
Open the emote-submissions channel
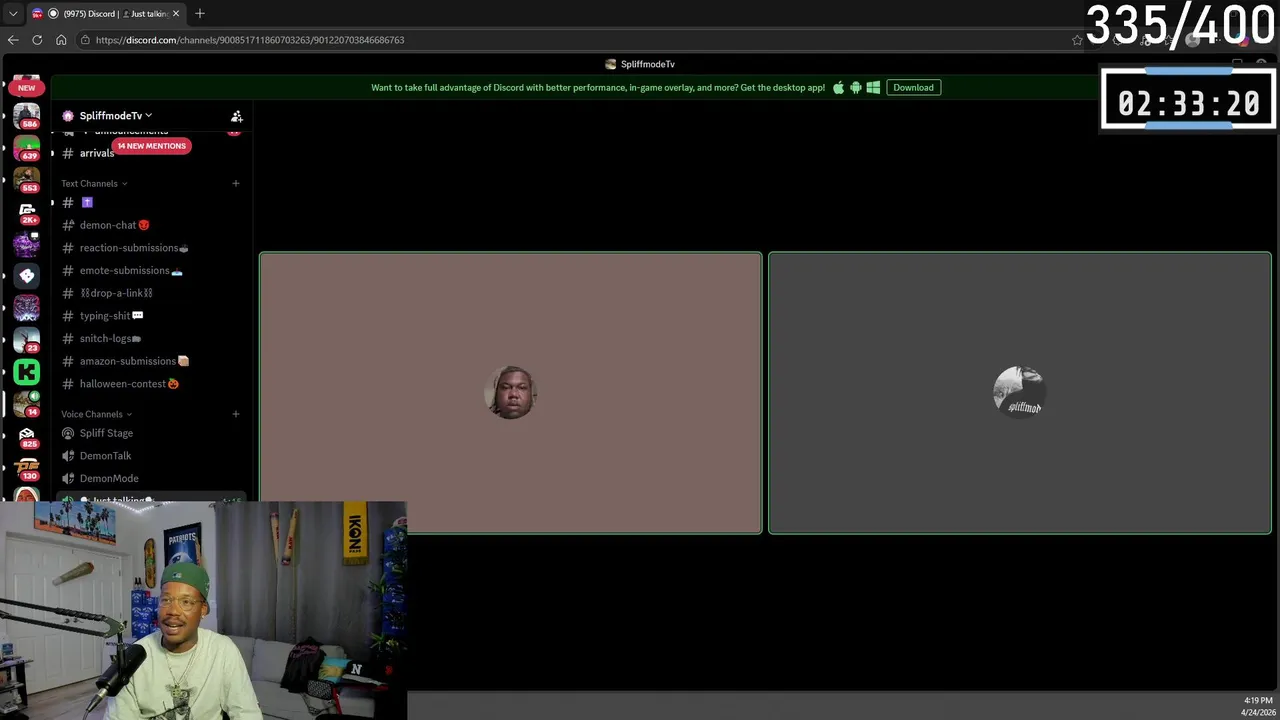tap(150, 270)
